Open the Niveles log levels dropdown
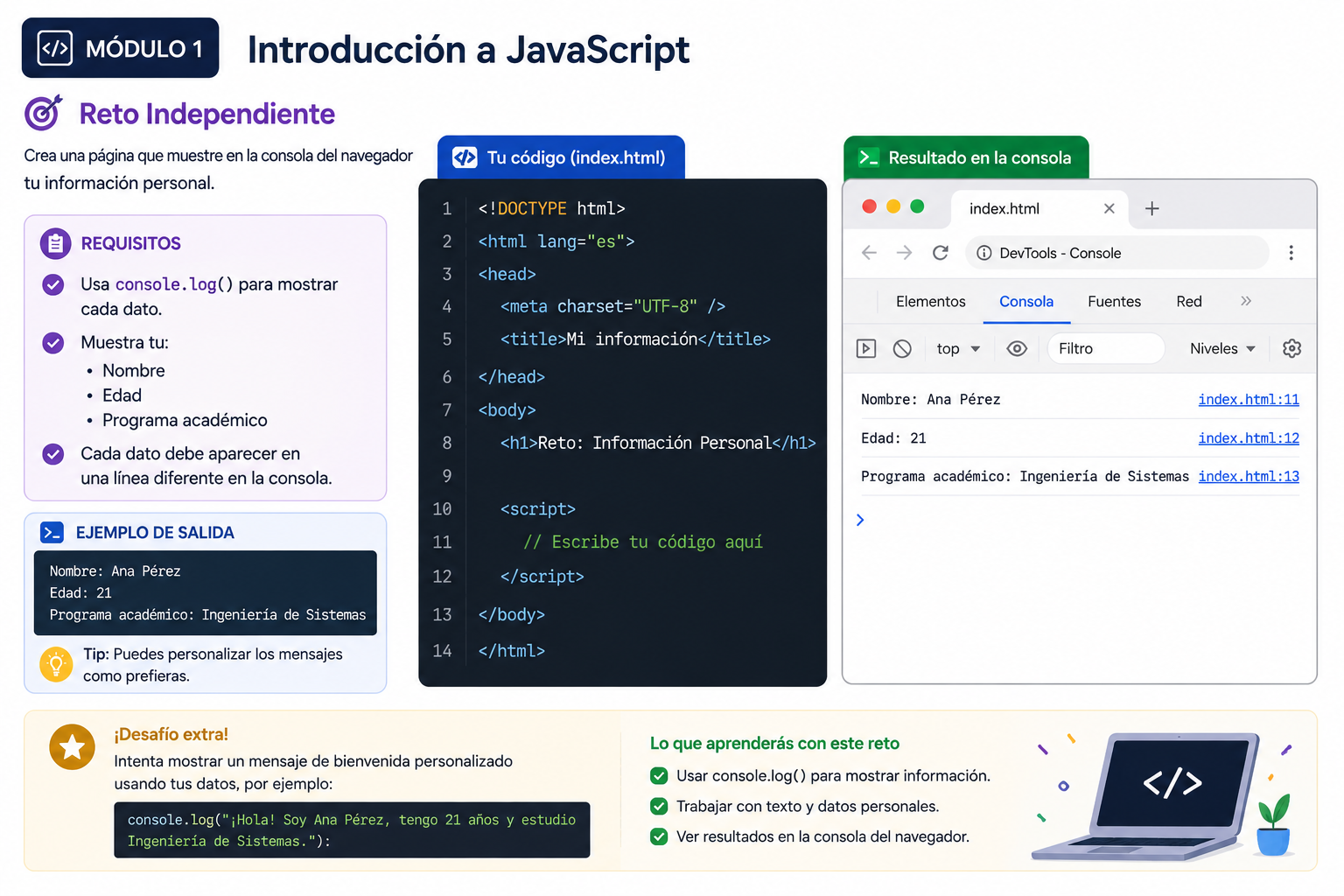Image resolution: width=1344 pixels, height=896 pixels. 1222,348
